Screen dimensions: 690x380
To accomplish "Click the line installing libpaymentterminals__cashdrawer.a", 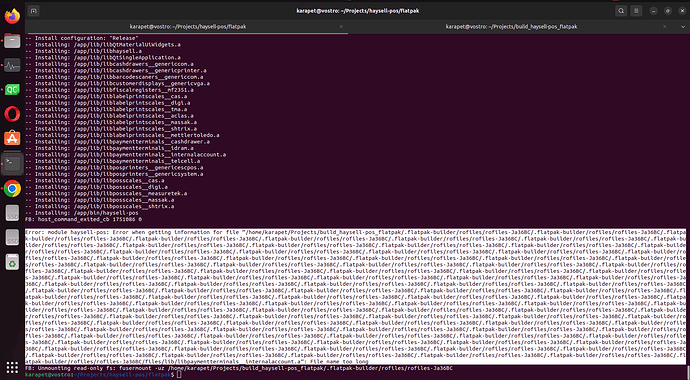I will click(117, 142).
